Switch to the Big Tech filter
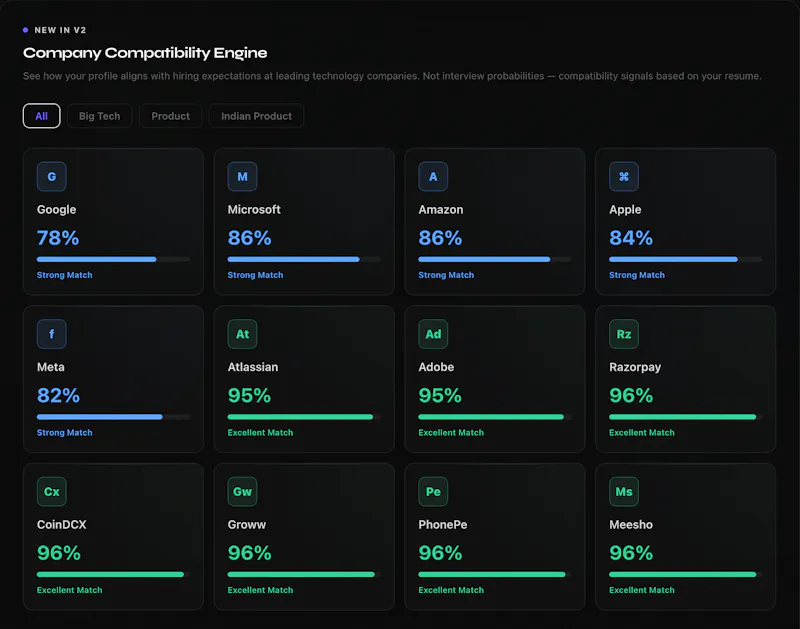 click(x=99, y=116)
